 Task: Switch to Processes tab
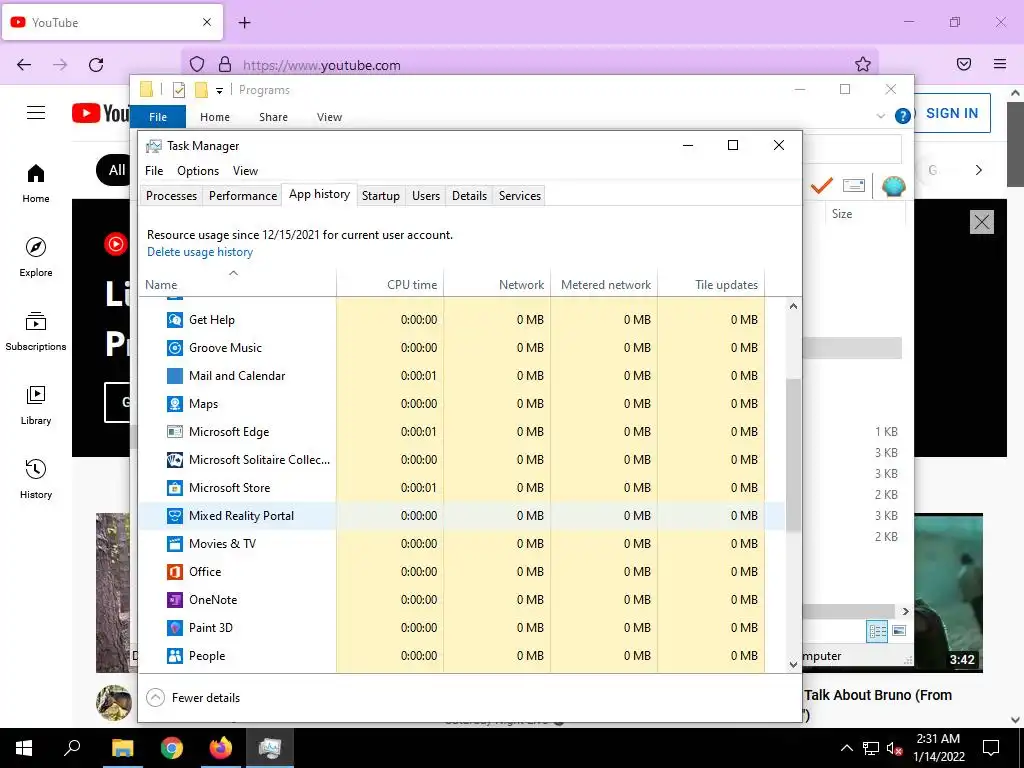point(171,196)
